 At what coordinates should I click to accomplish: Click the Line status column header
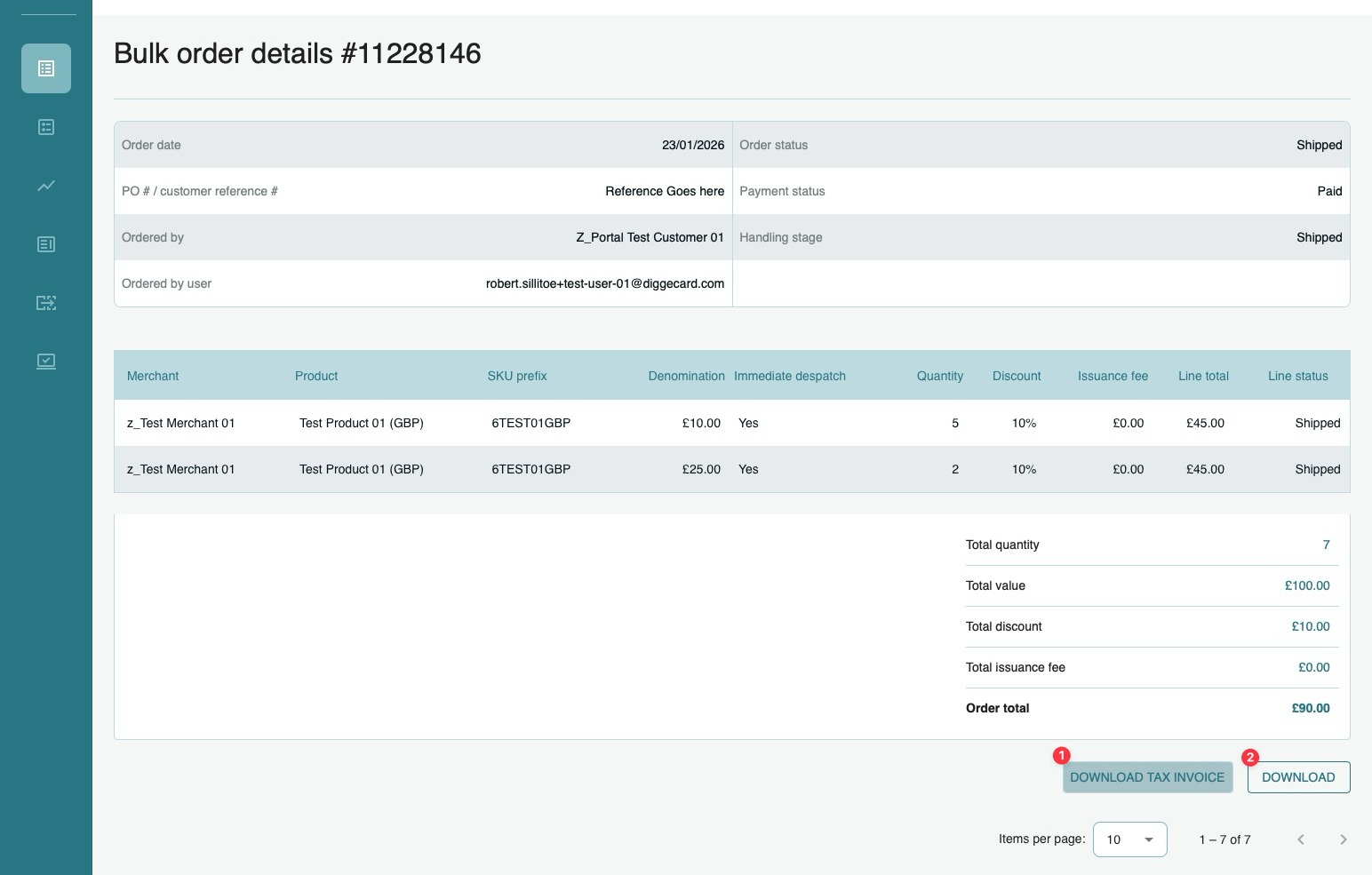(x=1298, y=376)
